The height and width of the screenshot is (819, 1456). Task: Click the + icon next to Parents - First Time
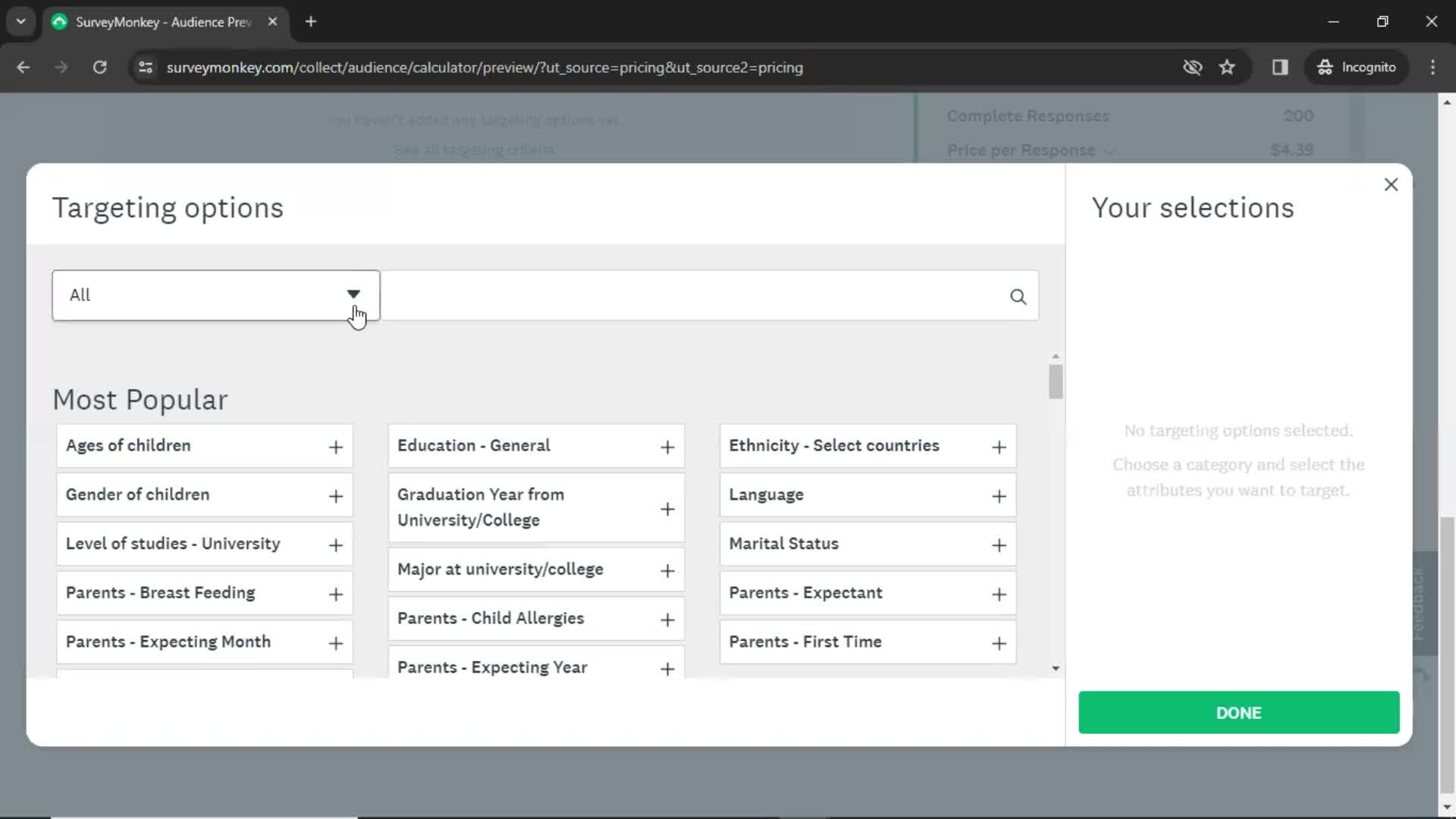pyautogui.click(x=999, y=642)
